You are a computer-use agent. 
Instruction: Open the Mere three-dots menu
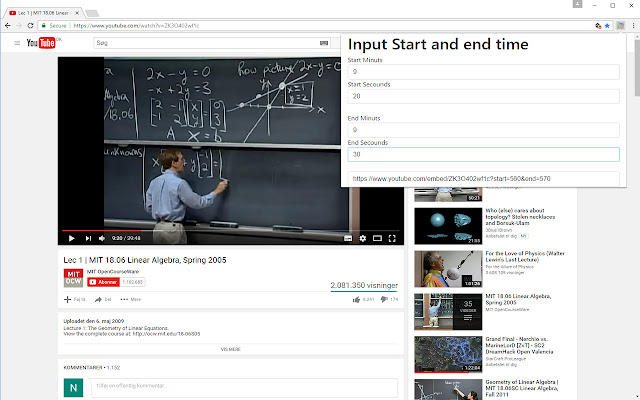(131, 300)
